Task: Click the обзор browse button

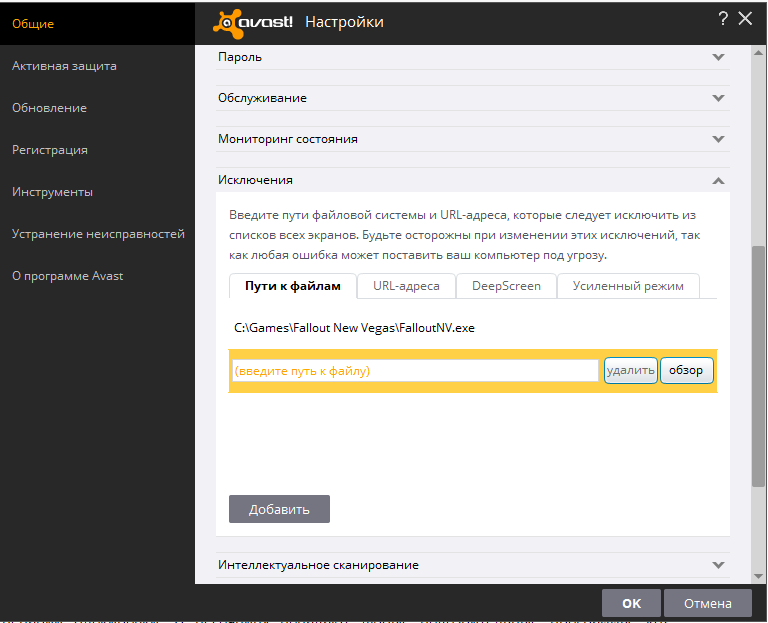Action: (x=686, y=371)
